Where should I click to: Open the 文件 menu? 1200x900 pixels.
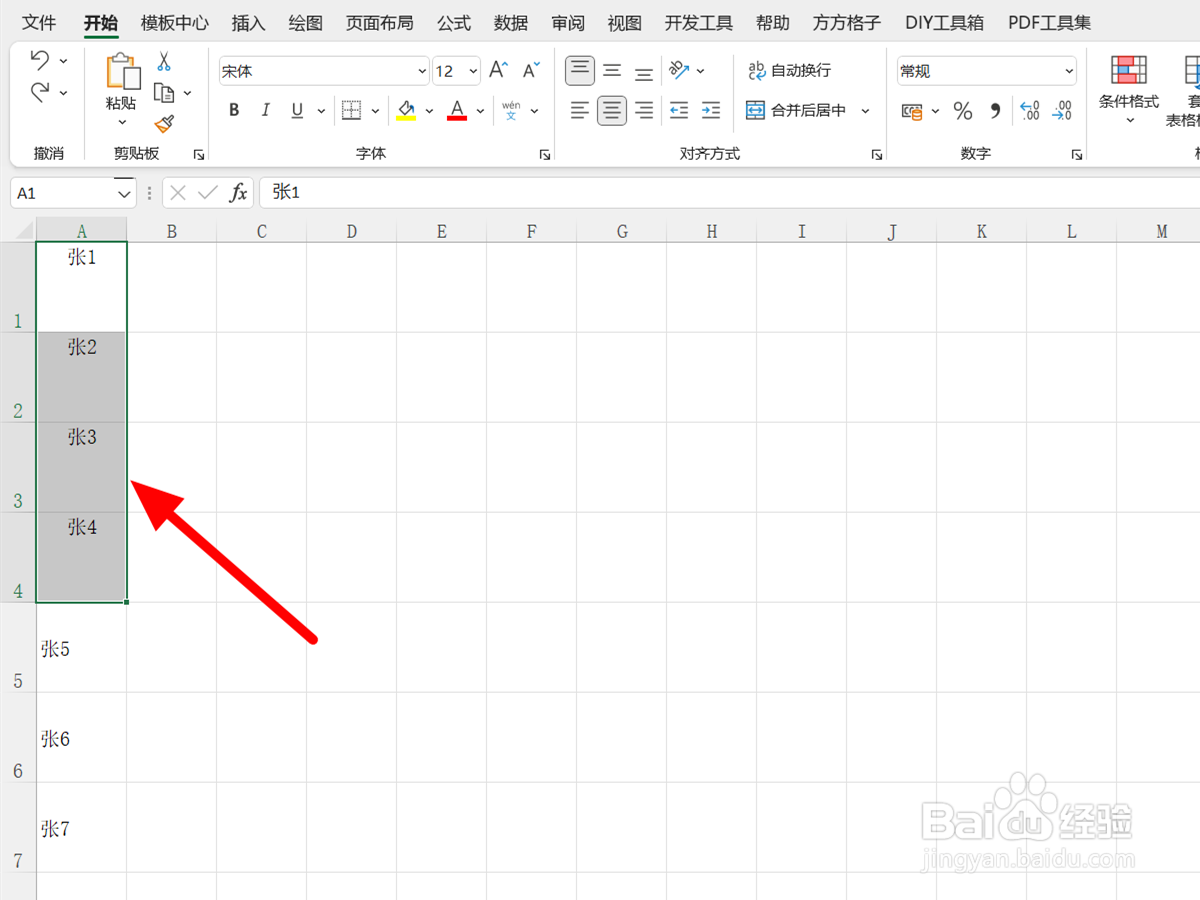click(x=39, y=22)
